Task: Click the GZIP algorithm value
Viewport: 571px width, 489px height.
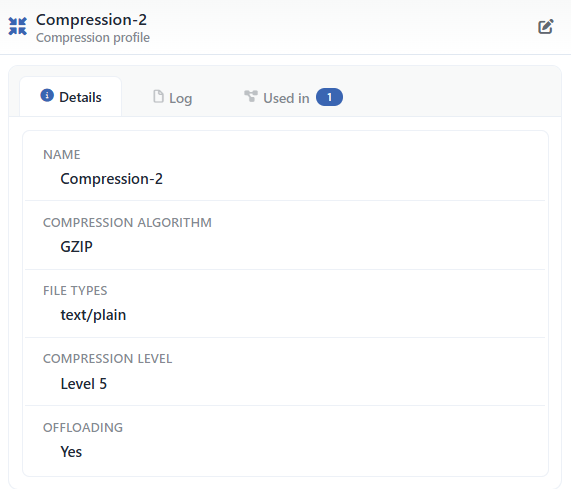Action: [x=76, y=247]
